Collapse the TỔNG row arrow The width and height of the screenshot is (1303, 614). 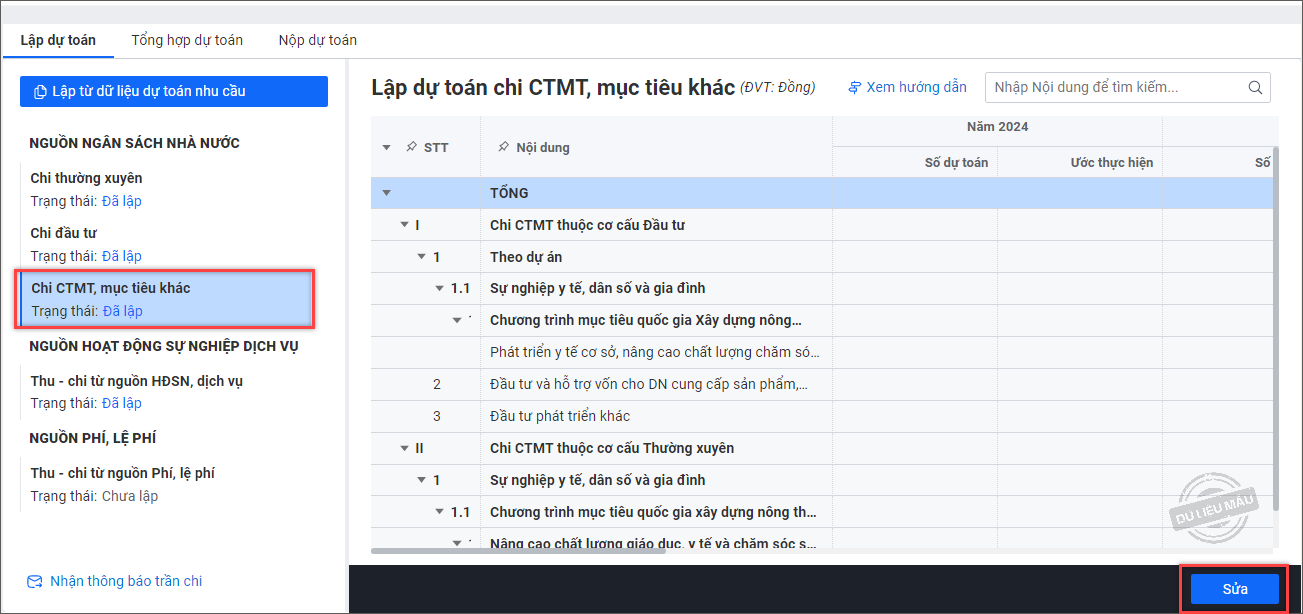387,193
